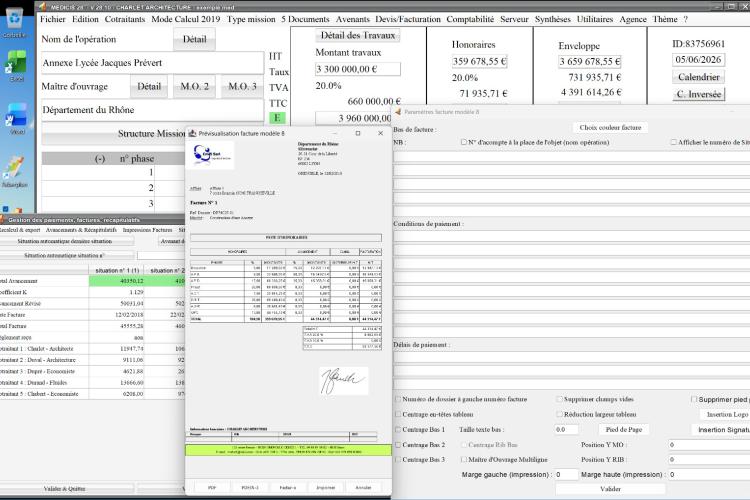Open the Thème menu

665,20
